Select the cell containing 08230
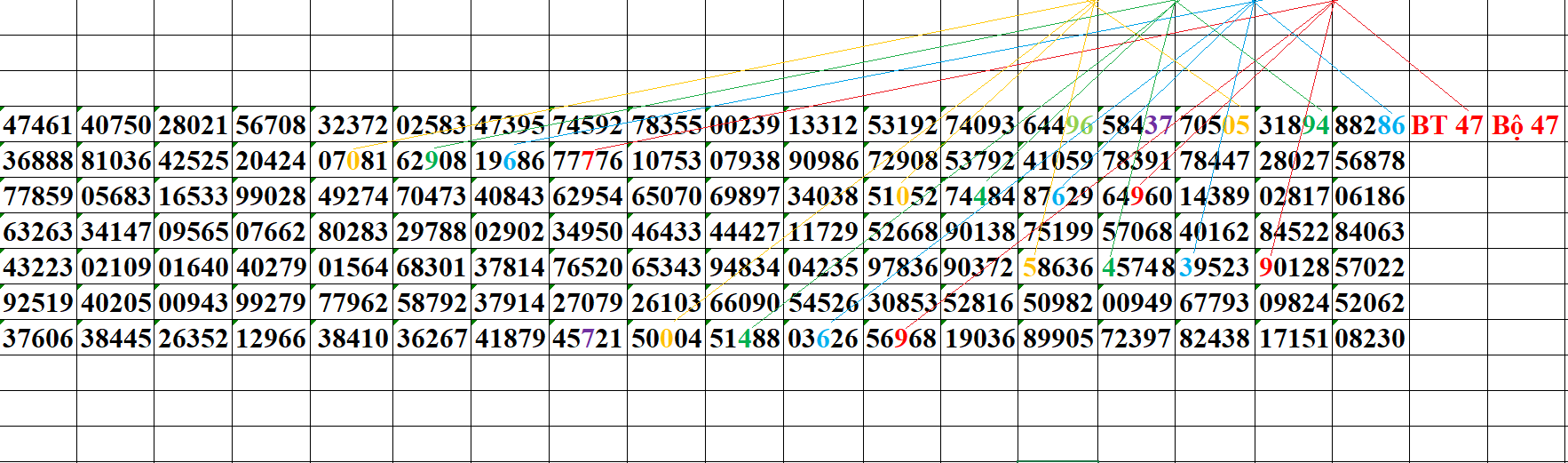1568x463 pixels. tap(1370, 339)
